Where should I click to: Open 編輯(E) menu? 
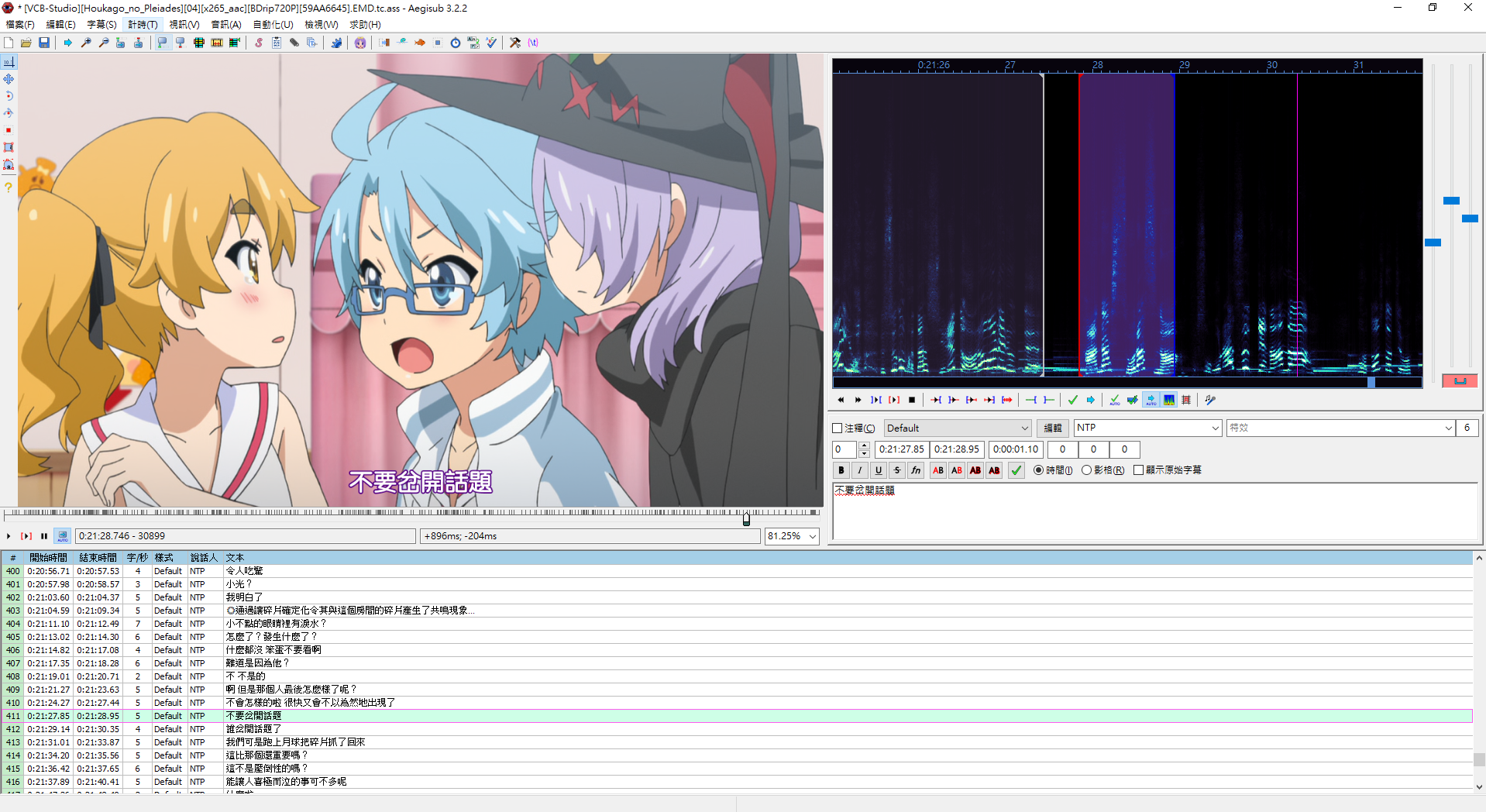tap(60, 25)
